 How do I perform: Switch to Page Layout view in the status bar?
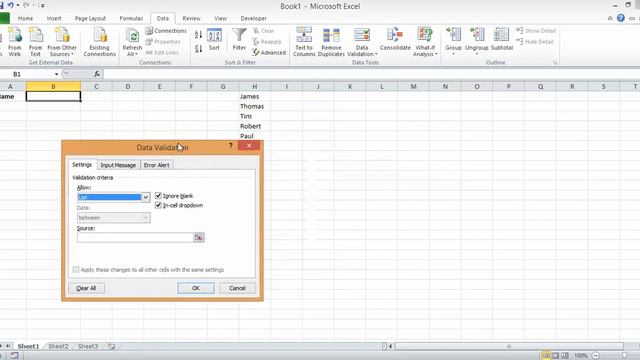click(556, 356)
